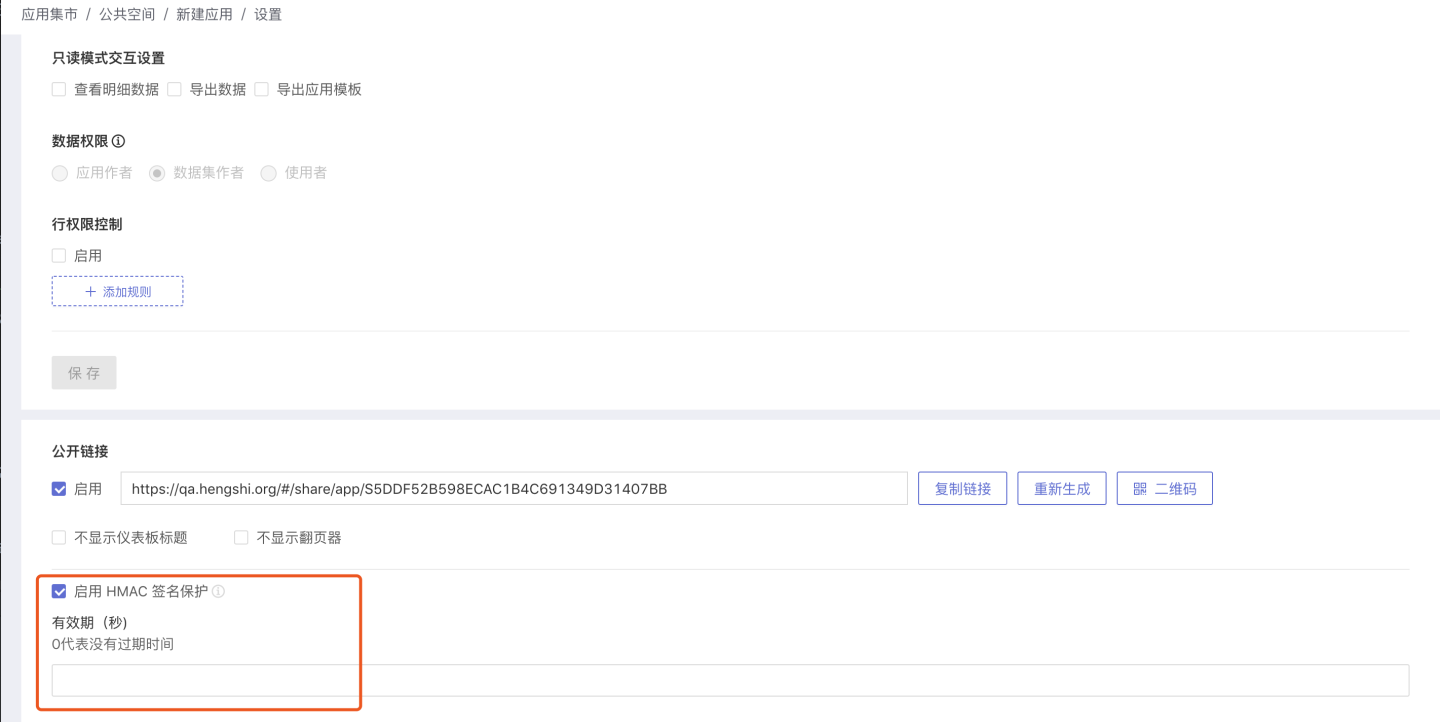Go to 应用集市 in the breadcrumb
This screenshot has height=722, width=1440.
pos(50,15)
